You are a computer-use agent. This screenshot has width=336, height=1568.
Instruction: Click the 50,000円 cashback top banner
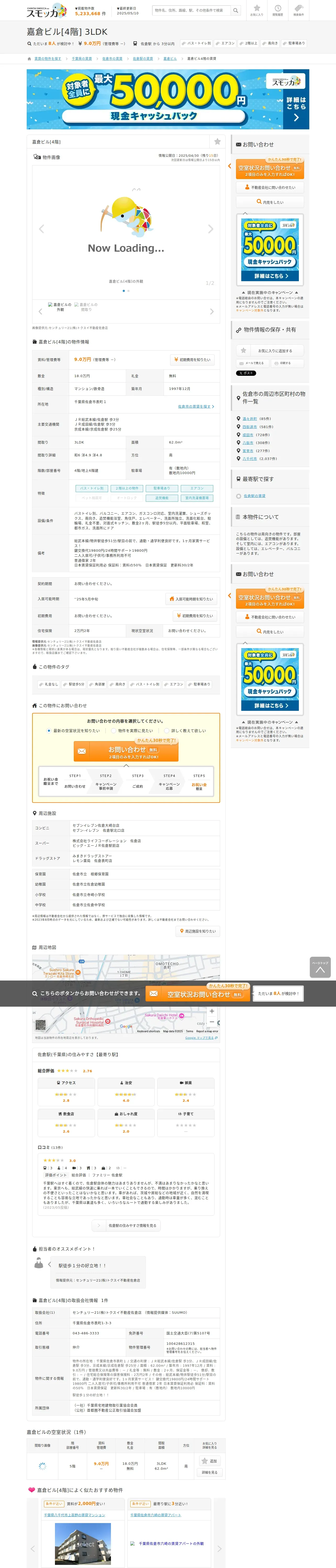(168, 99)
